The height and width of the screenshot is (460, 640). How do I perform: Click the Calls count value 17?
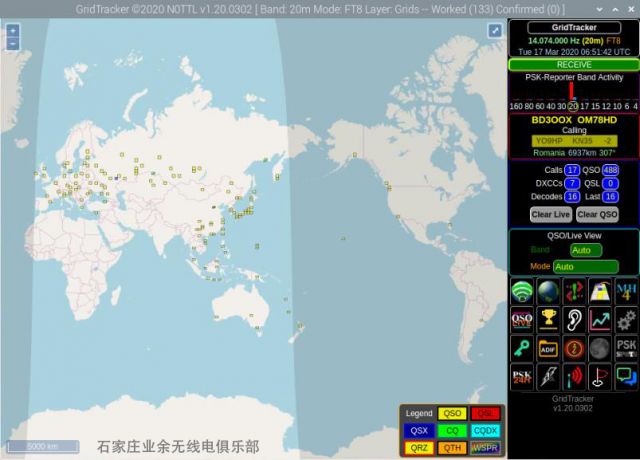tap(572, 170)
